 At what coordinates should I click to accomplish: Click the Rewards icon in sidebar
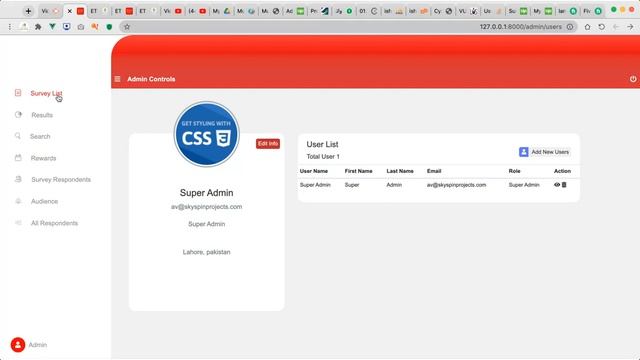pos(18,158)
